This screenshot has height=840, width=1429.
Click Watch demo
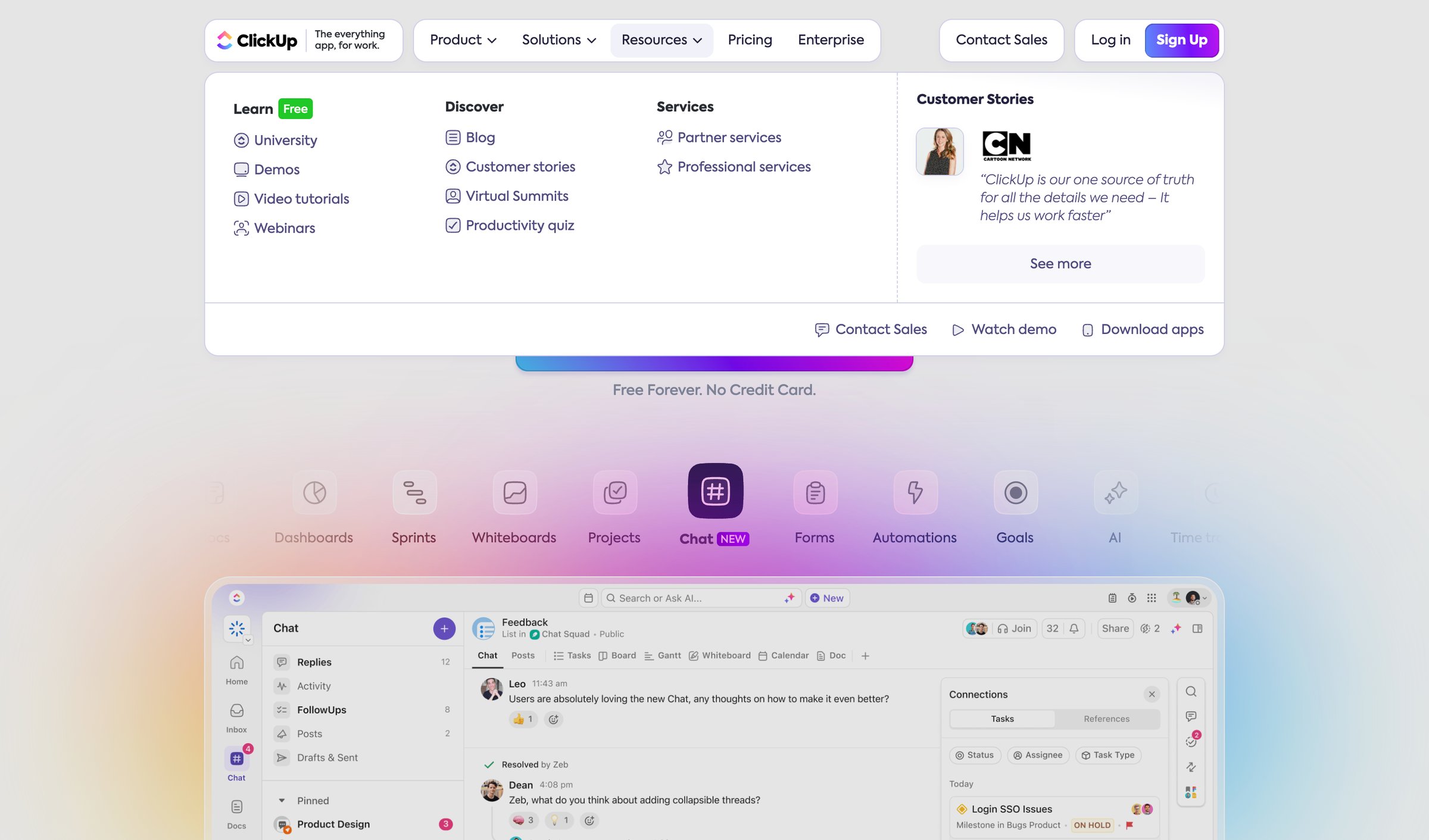coord(1004,329)
